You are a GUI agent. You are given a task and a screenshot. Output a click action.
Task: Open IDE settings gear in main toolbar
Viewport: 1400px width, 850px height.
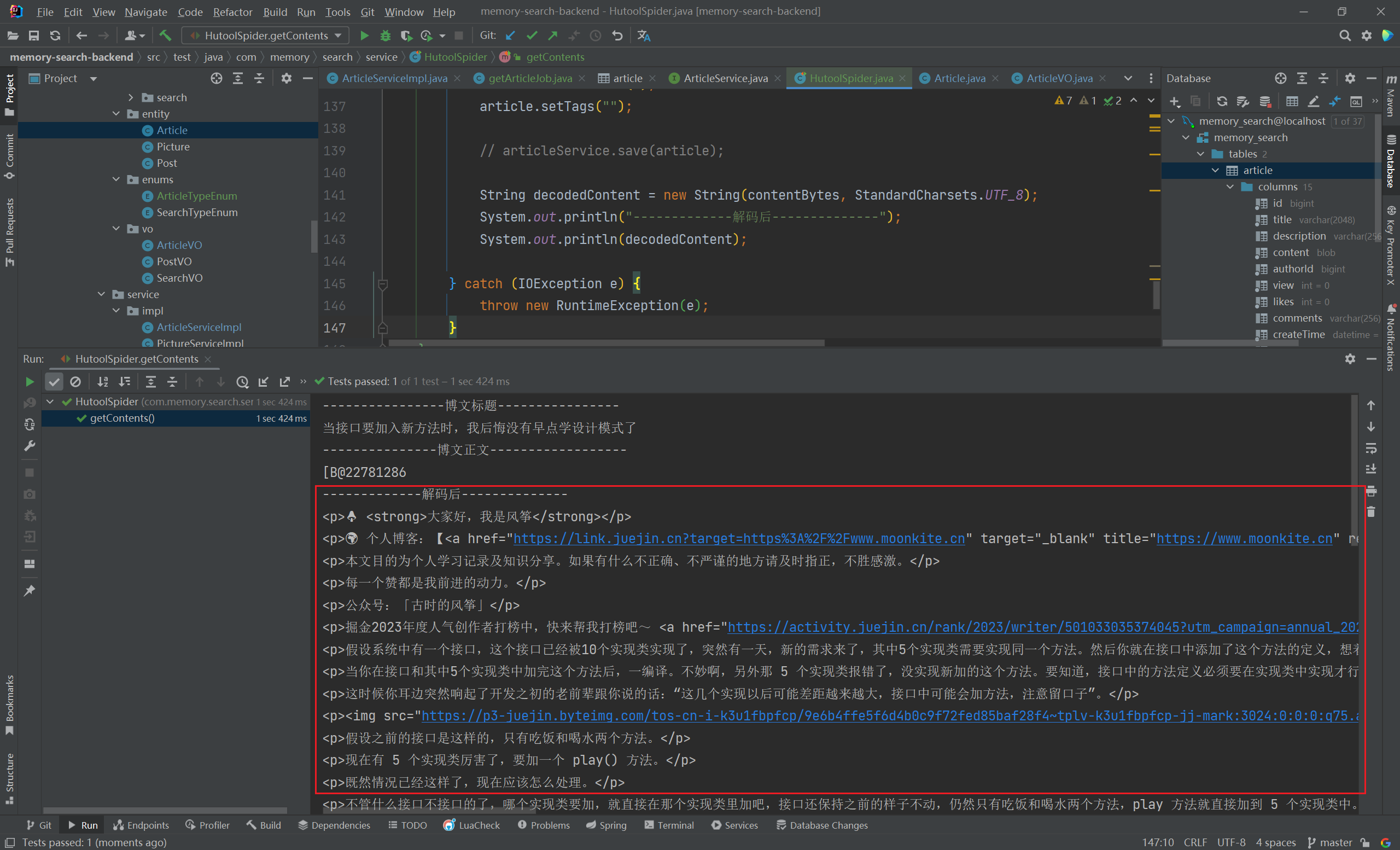click(x=1367, y=36)
